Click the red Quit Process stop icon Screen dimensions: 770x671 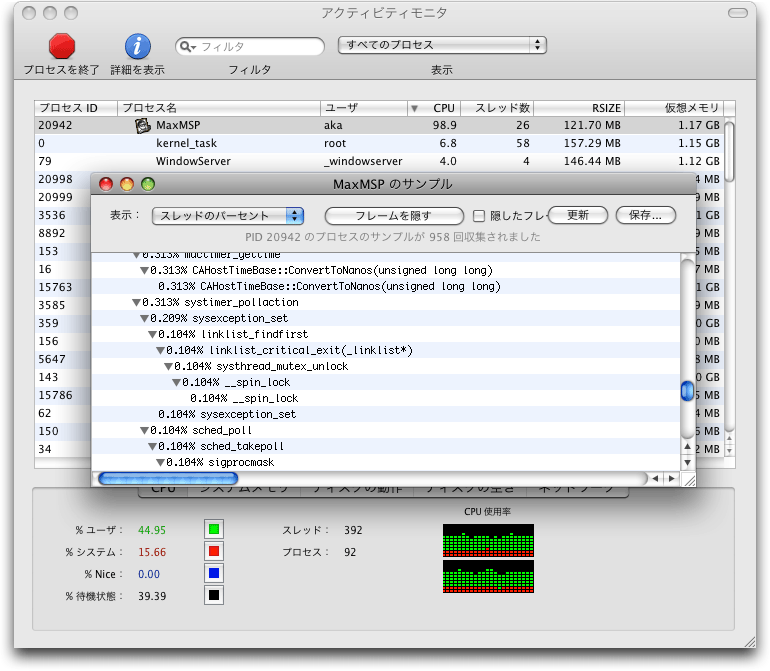click(62, 46)
